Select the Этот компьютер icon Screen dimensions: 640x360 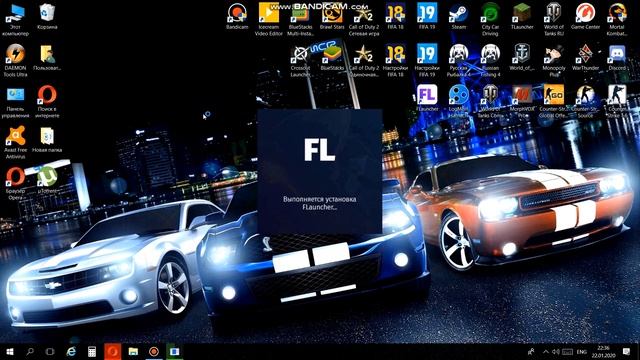tap(15, 19)
